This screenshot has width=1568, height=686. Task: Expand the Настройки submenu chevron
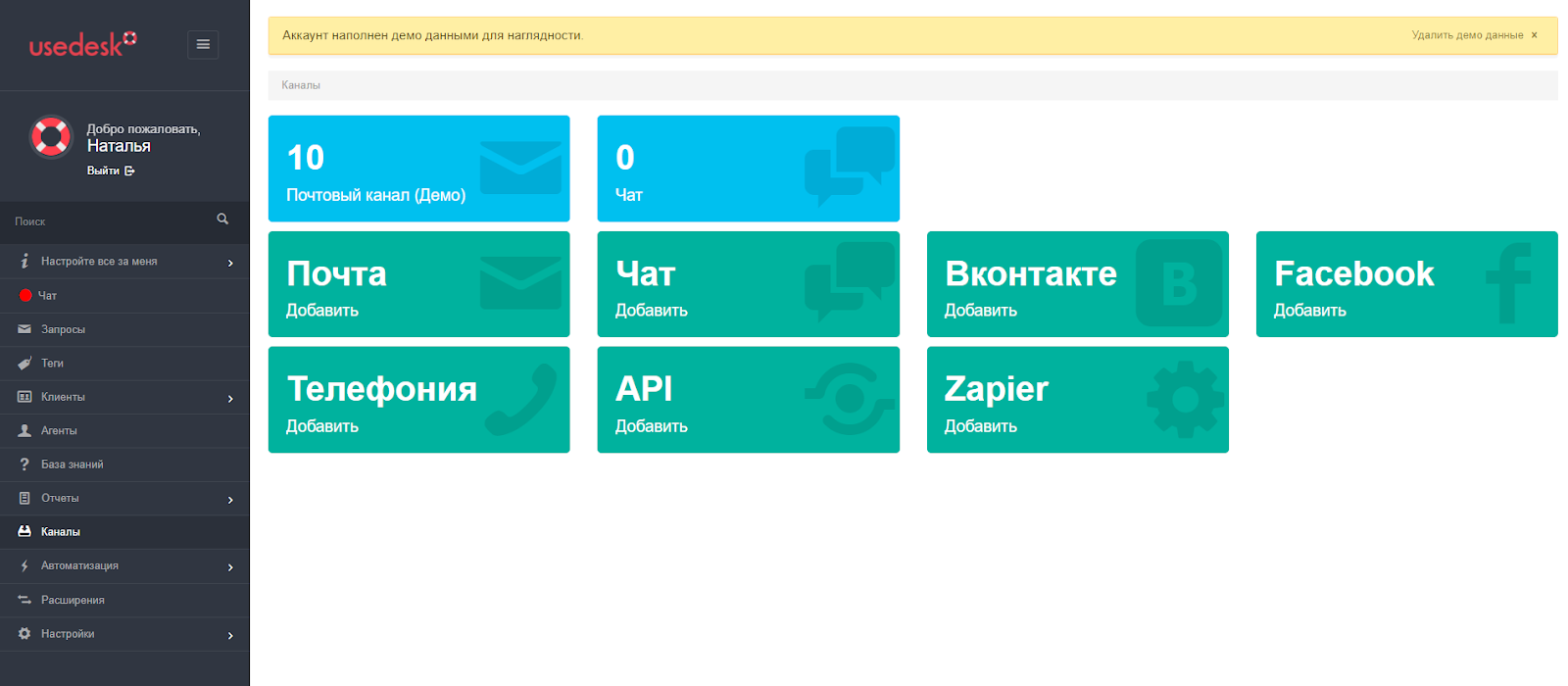pos(230,636)
